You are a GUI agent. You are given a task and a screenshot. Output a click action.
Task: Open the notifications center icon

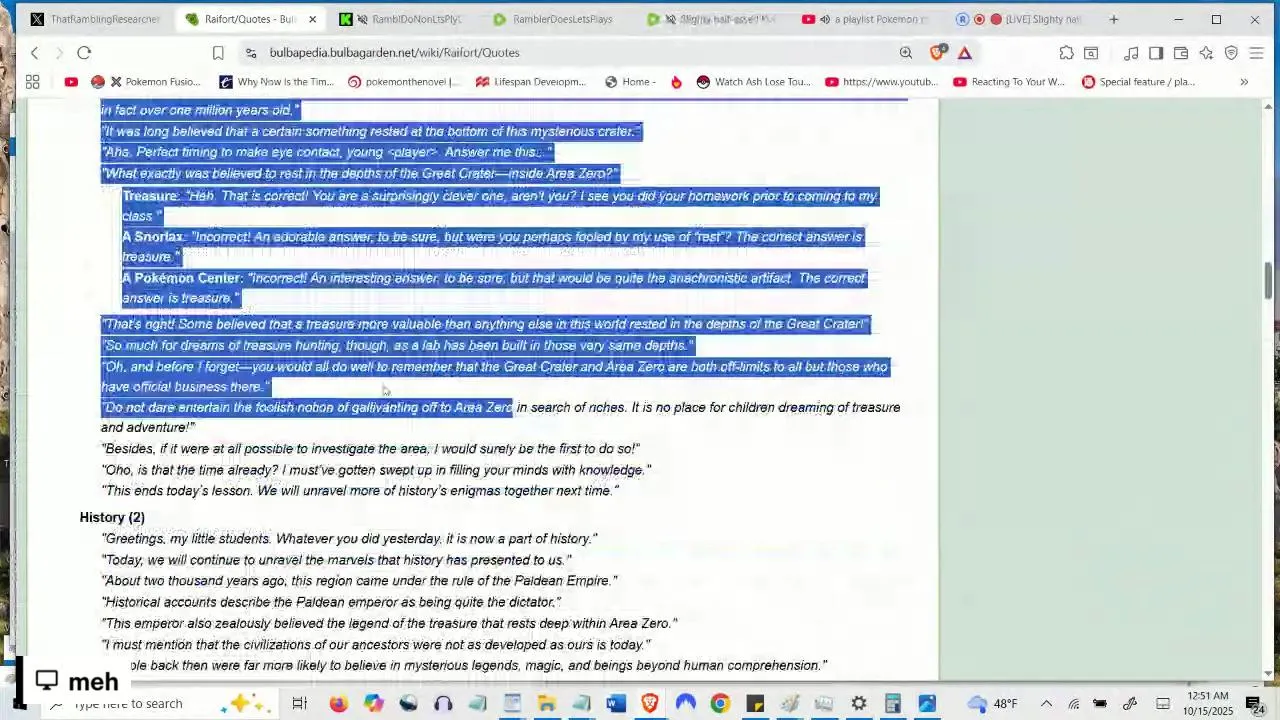click(1253, 704)
